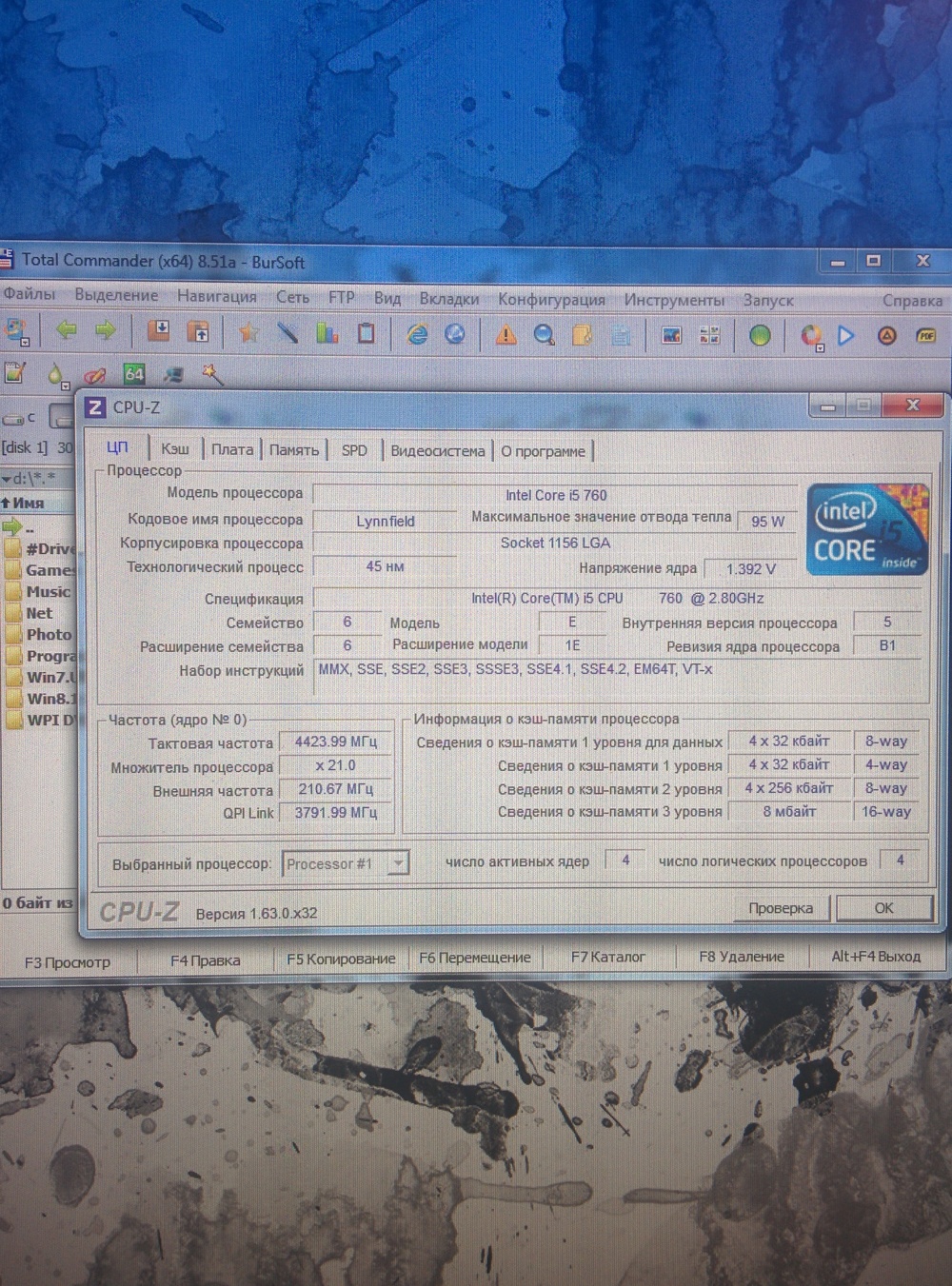The image size is (952, 1286).
Task: Switch to the Видеосистема tab in CPU-Z
Action: 438,451
